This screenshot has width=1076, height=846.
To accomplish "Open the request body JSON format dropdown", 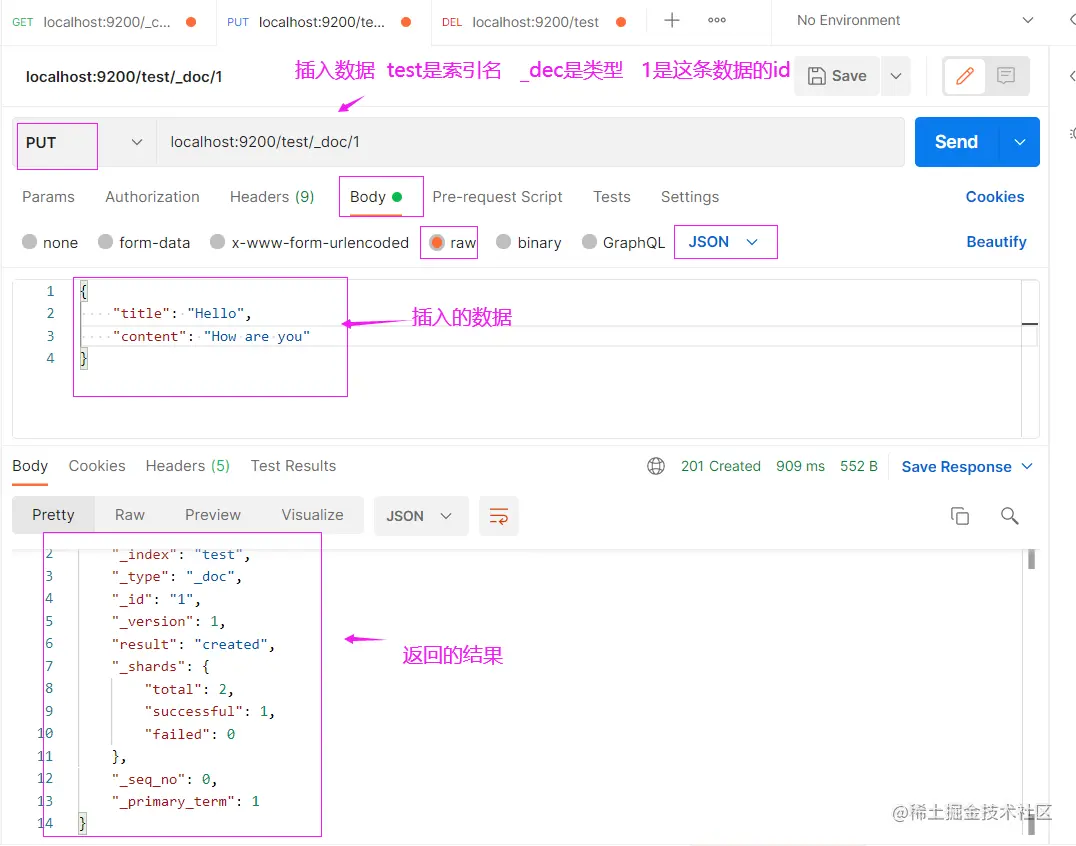I will 725,242.
